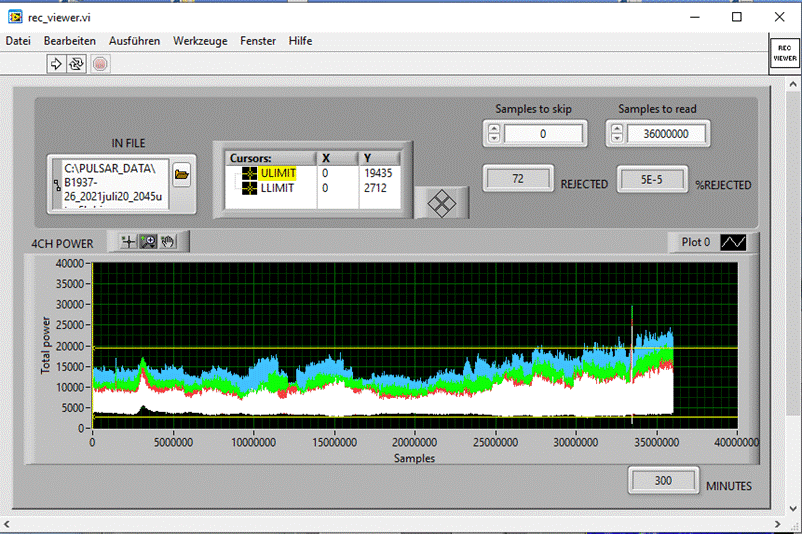Decrement Samples to skip value
Screen dimensions: 802x534
point(494,138)
